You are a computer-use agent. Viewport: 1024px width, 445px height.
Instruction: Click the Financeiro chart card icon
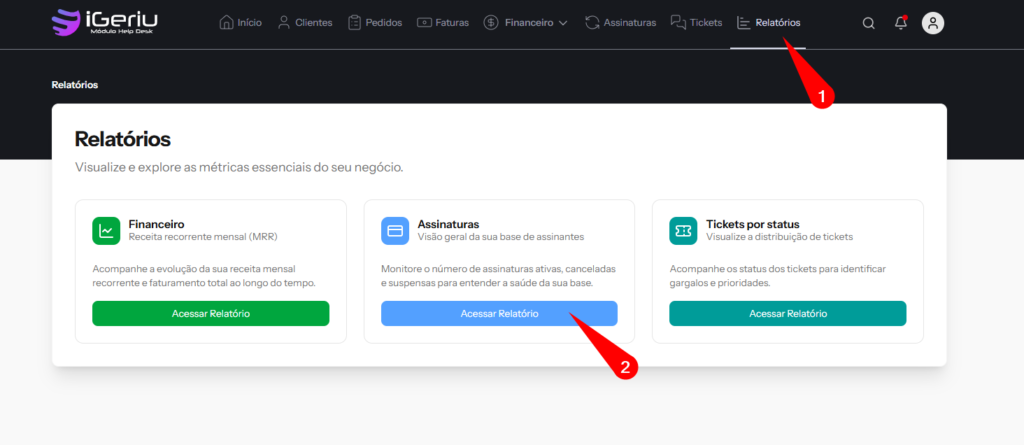point(106,231)
